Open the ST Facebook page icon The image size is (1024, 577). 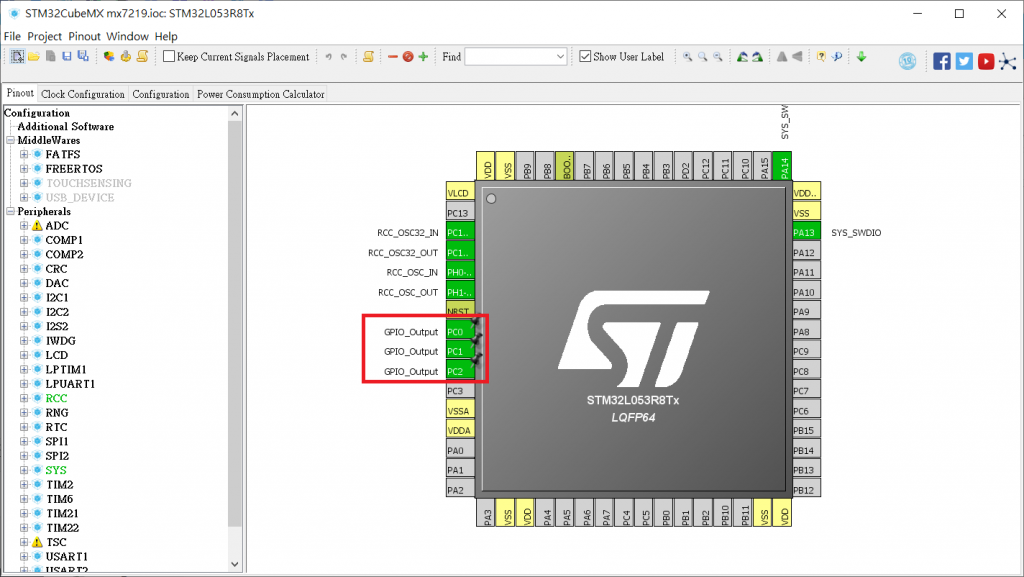click(942, 61)
